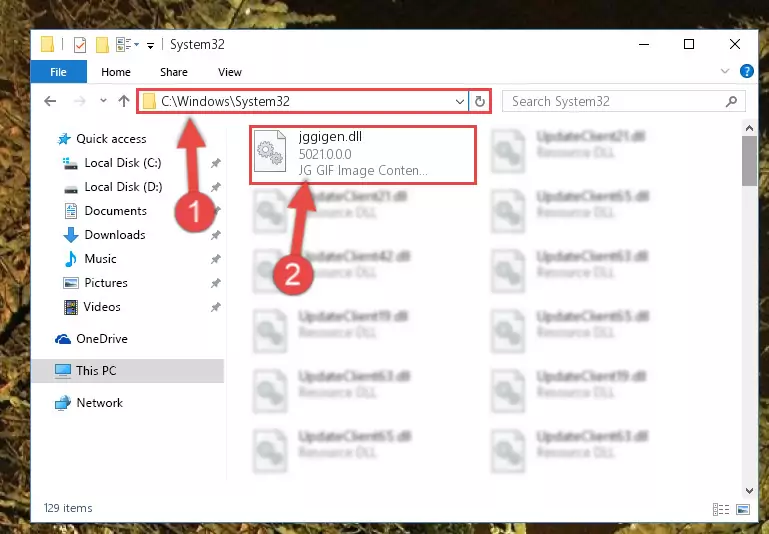Click the Downloads blue arrow icon
Screen dimensions: 769x534
coord(71,235)
